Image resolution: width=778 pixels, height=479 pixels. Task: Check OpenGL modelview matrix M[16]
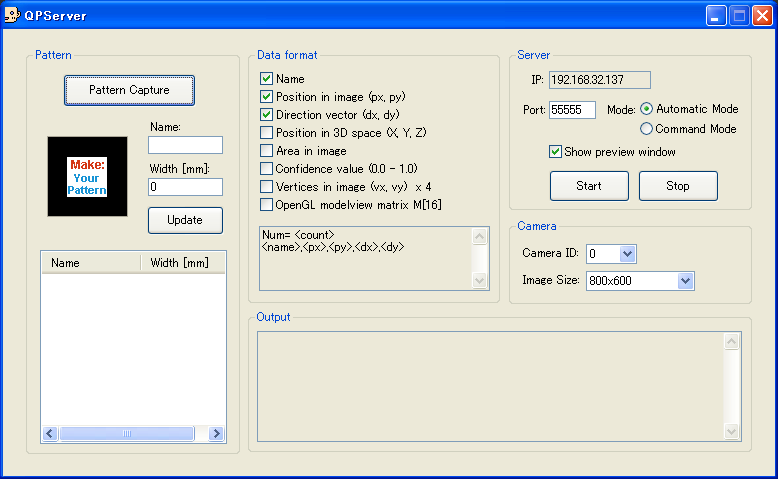[x=266, y=205]
